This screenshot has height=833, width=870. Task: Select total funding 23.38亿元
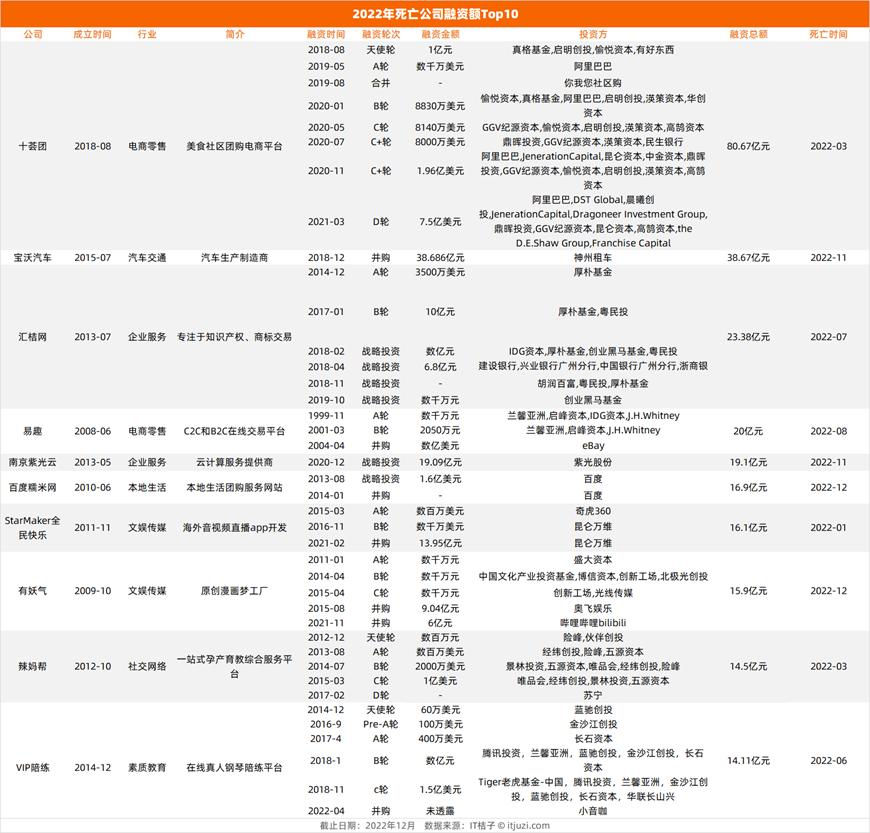[x=748, y=337]
